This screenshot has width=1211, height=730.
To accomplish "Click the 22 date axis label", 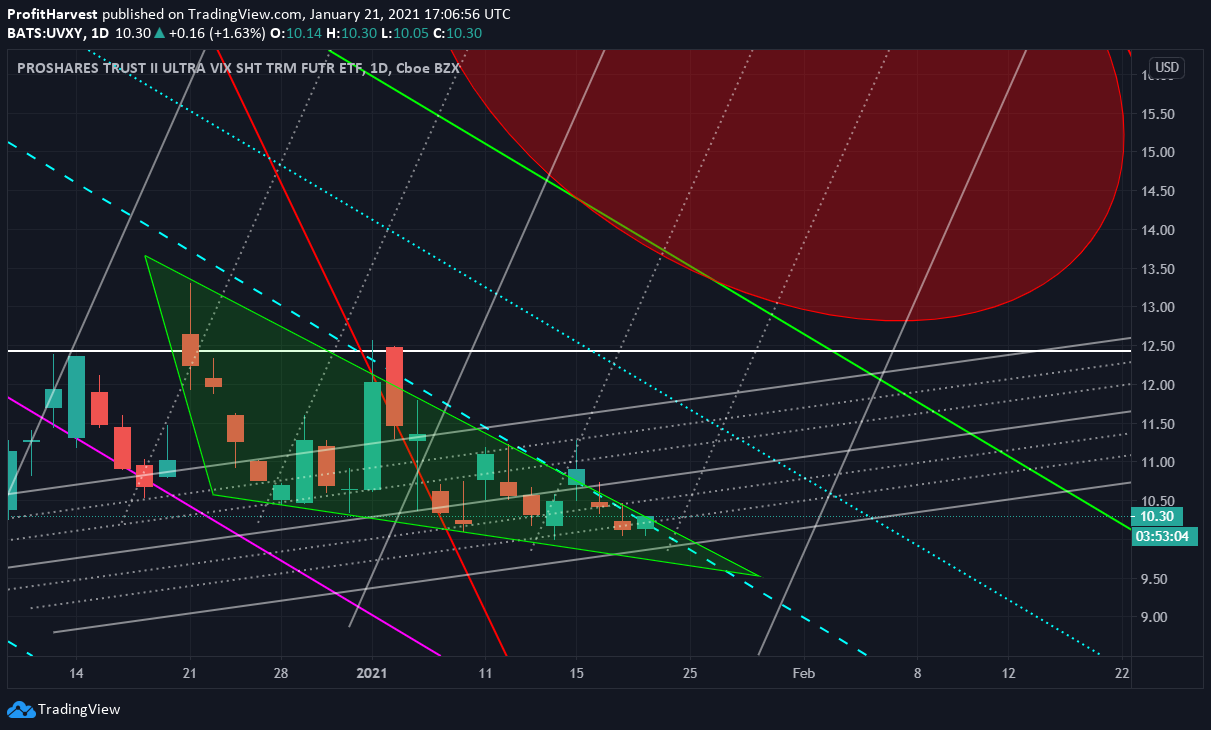I will coord(1122,673).
